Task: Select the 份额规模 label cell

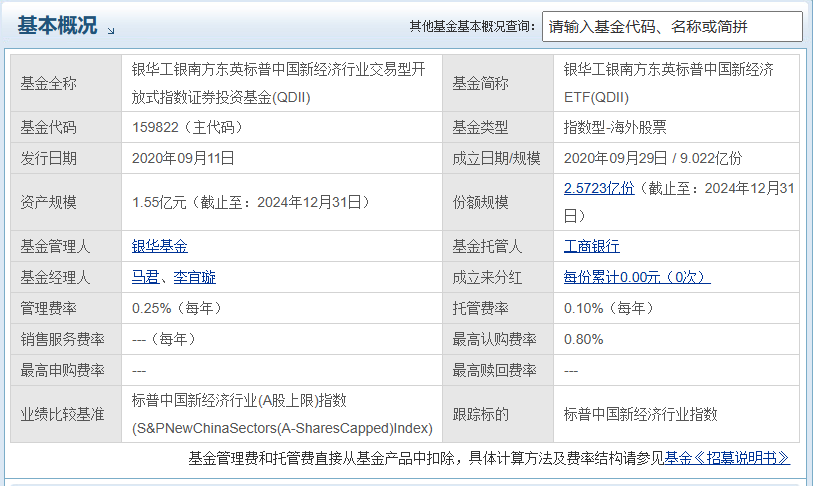Action: 498,202
